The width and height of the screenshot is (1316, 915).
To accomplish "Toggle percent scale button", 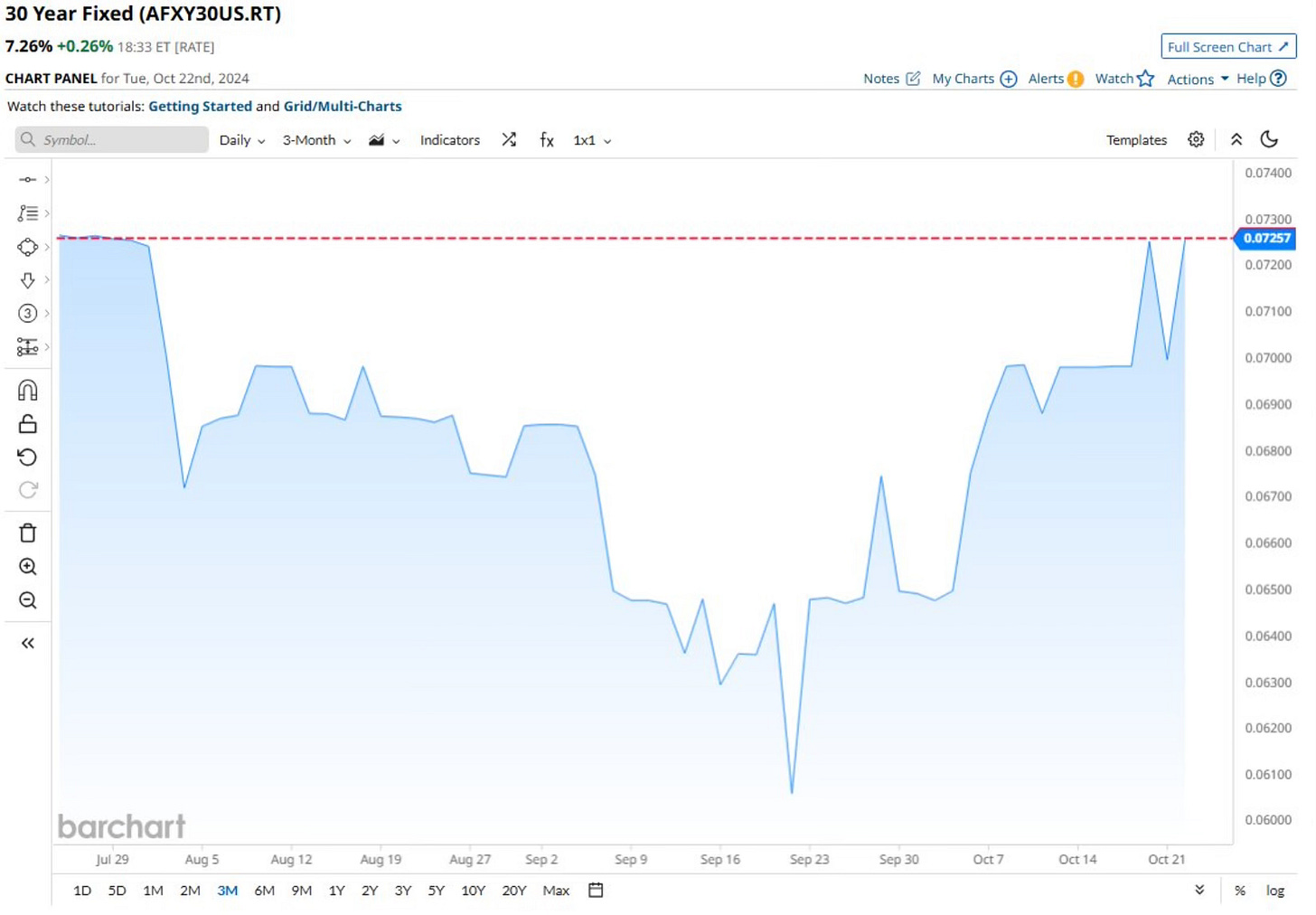I will click(1240, 891).
